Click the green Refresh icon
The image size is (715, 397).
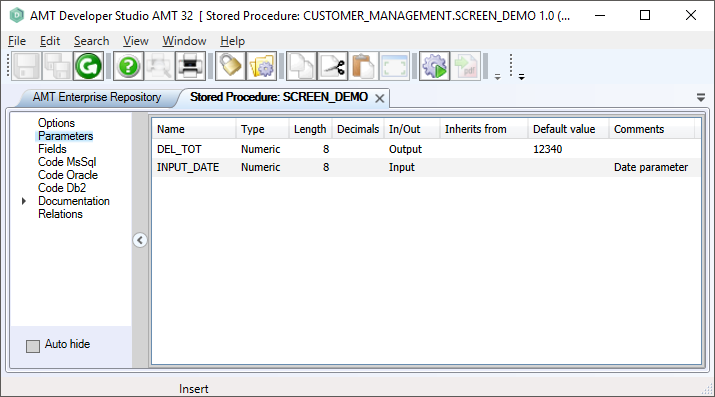(x=88, y=67)
